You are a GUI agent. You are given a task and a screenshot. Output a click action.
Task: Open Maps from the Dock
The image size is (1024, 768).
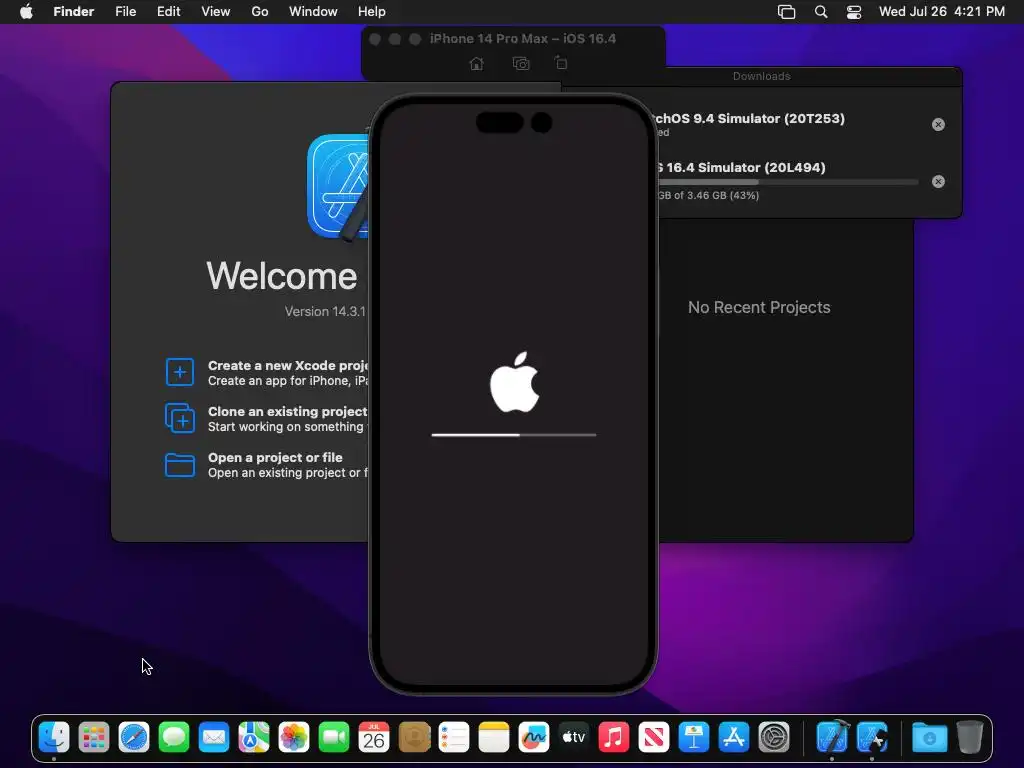click(x=254, y=738)
